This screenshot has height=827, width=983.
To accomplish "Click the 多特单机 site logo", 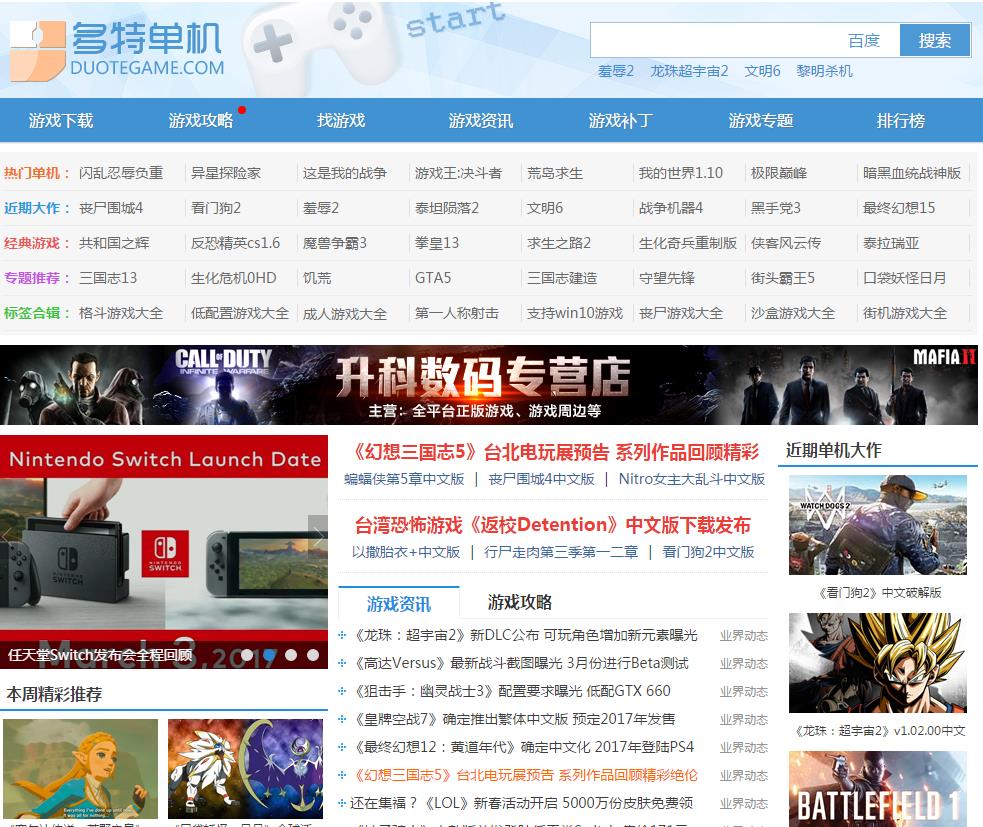I will coord(117,50).
